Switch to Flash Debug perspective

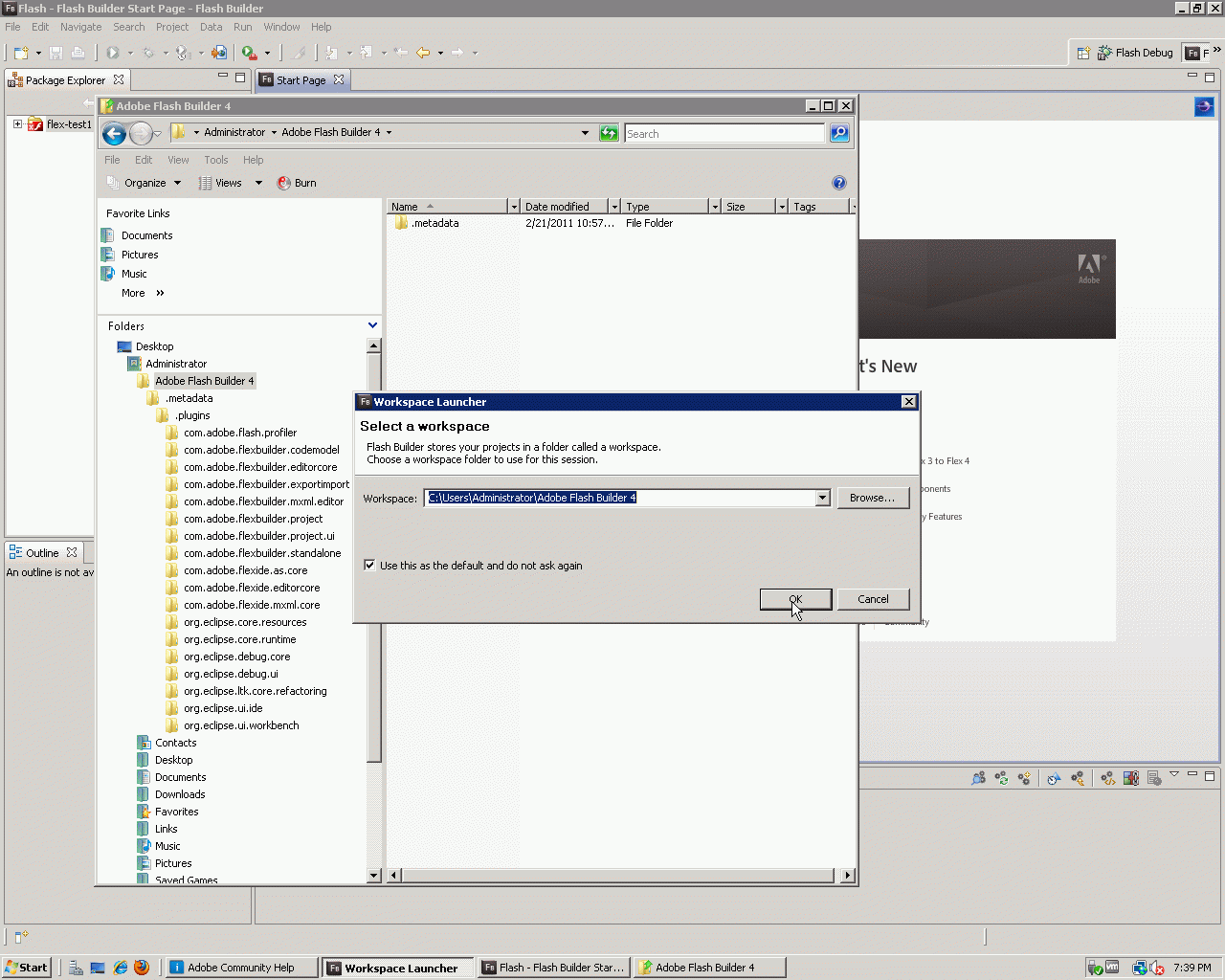point(1135,53)
